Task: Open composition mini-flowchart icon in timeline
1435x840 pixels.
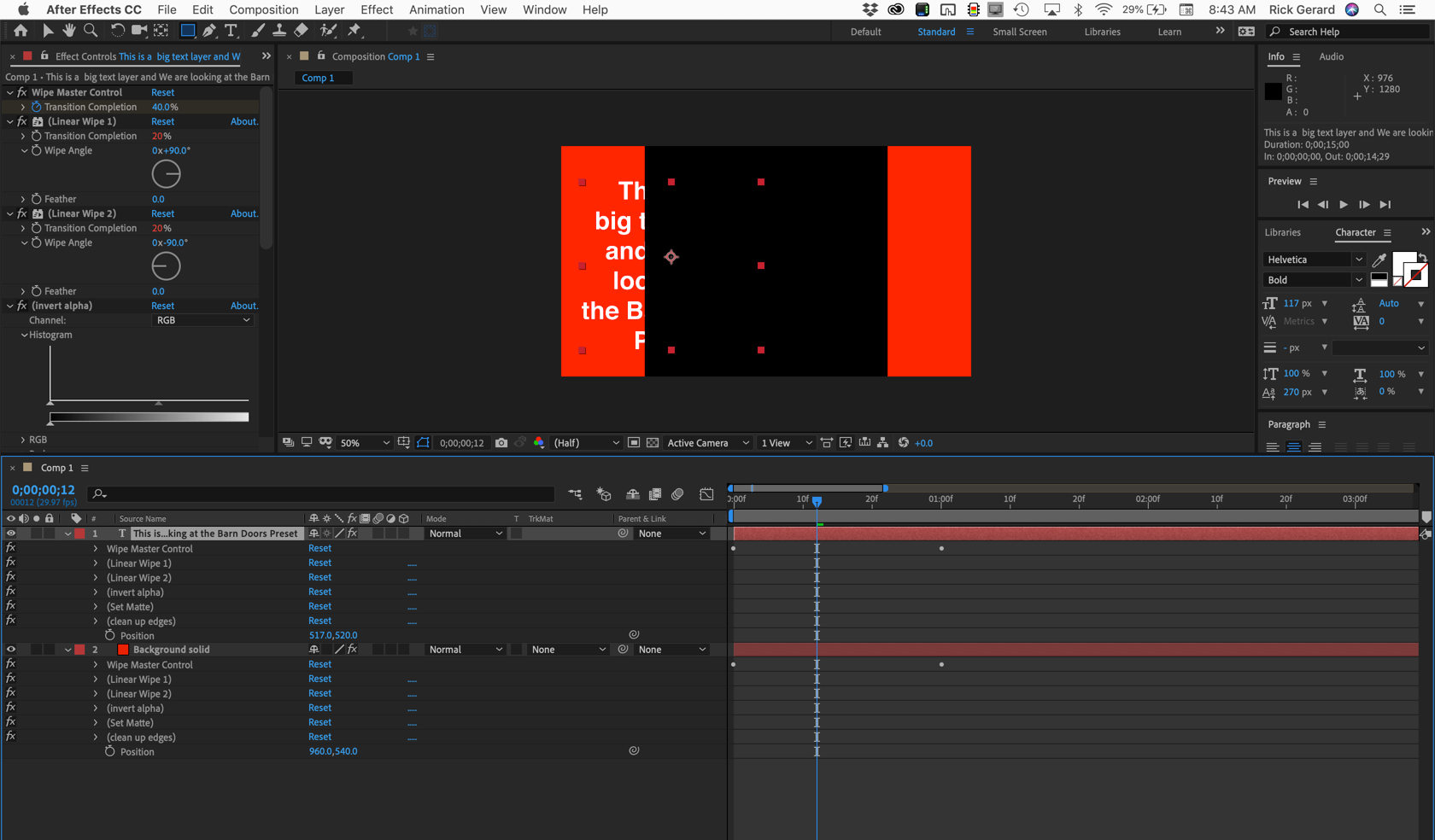Action: (576, 494)
